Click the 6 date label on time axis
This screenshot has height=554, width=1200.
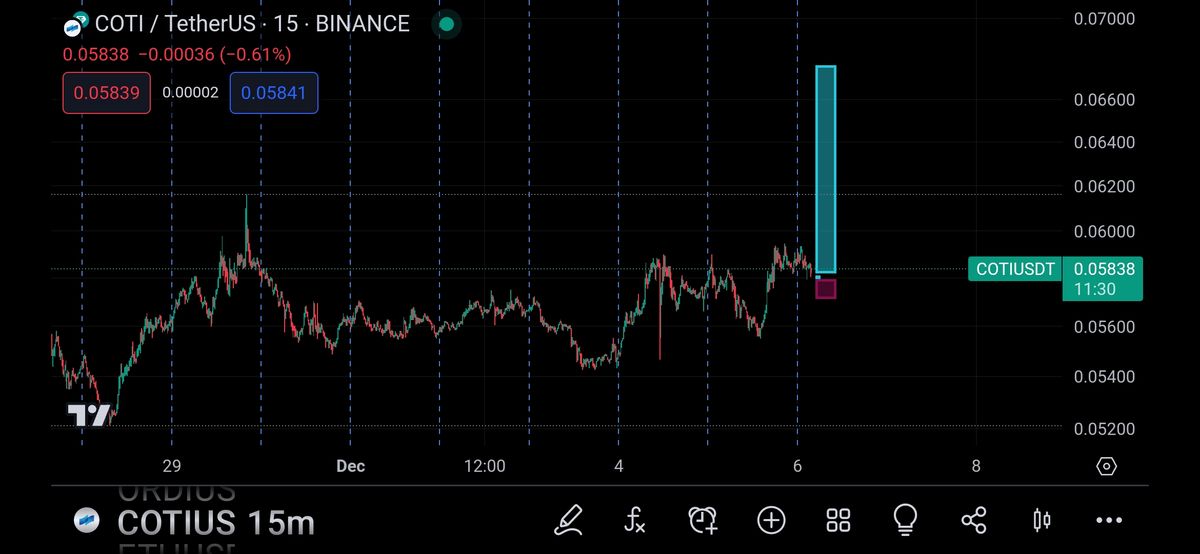point(797,466)
